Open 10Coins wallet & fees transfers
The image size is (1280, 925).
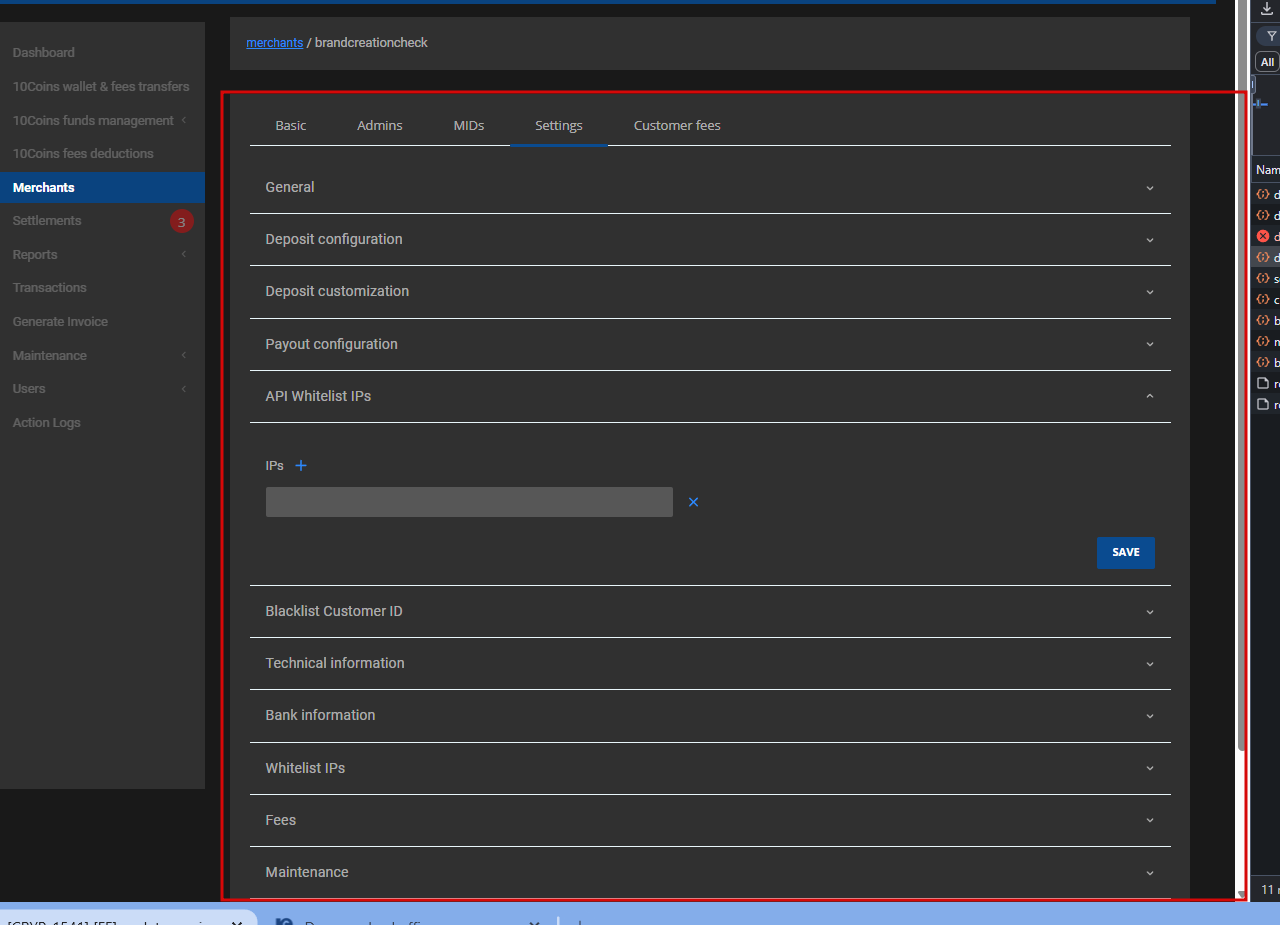coord(101,87)
